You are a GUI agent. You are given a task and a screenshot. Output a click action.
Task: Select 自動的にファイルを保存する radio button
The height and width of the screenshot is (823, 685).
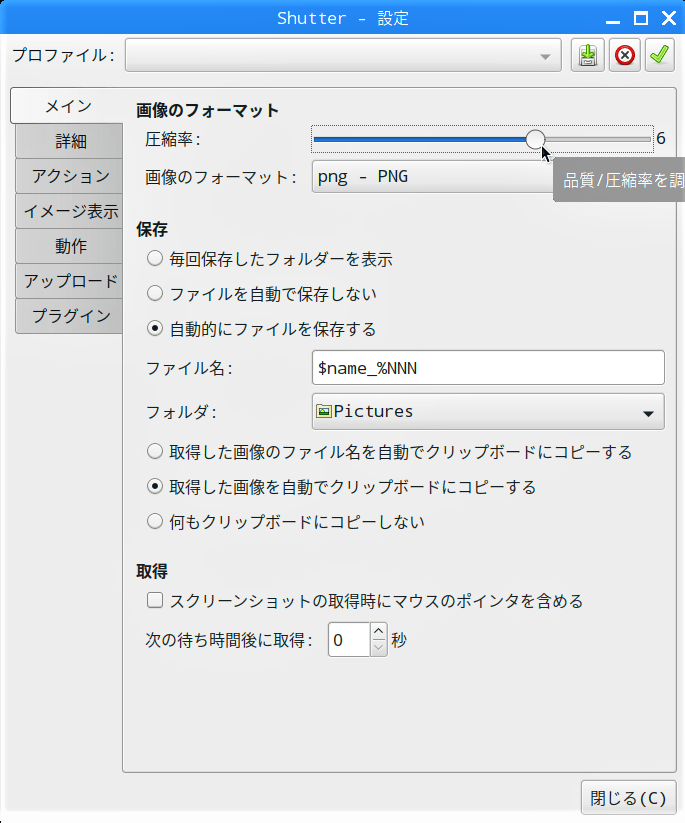pyautogui.click(x=155, y=329)
